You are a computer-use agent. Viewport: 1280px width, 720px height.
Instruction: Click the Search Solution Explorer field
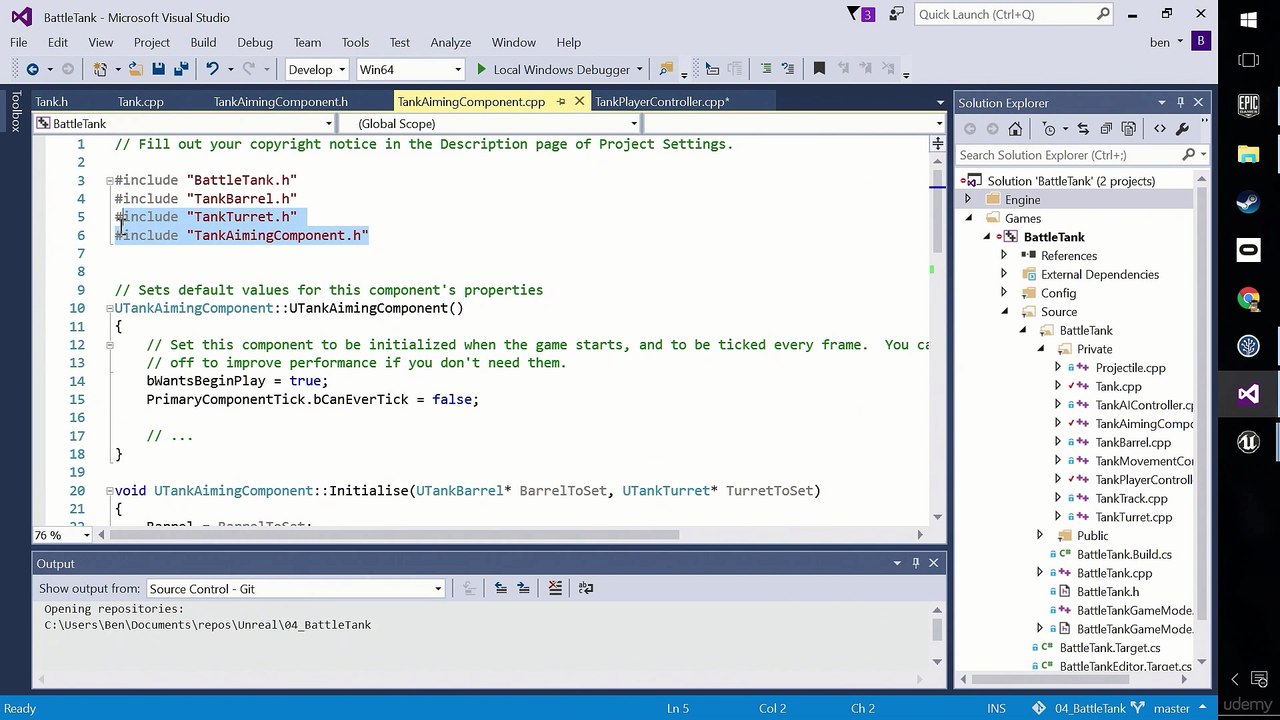[1067, 155]
